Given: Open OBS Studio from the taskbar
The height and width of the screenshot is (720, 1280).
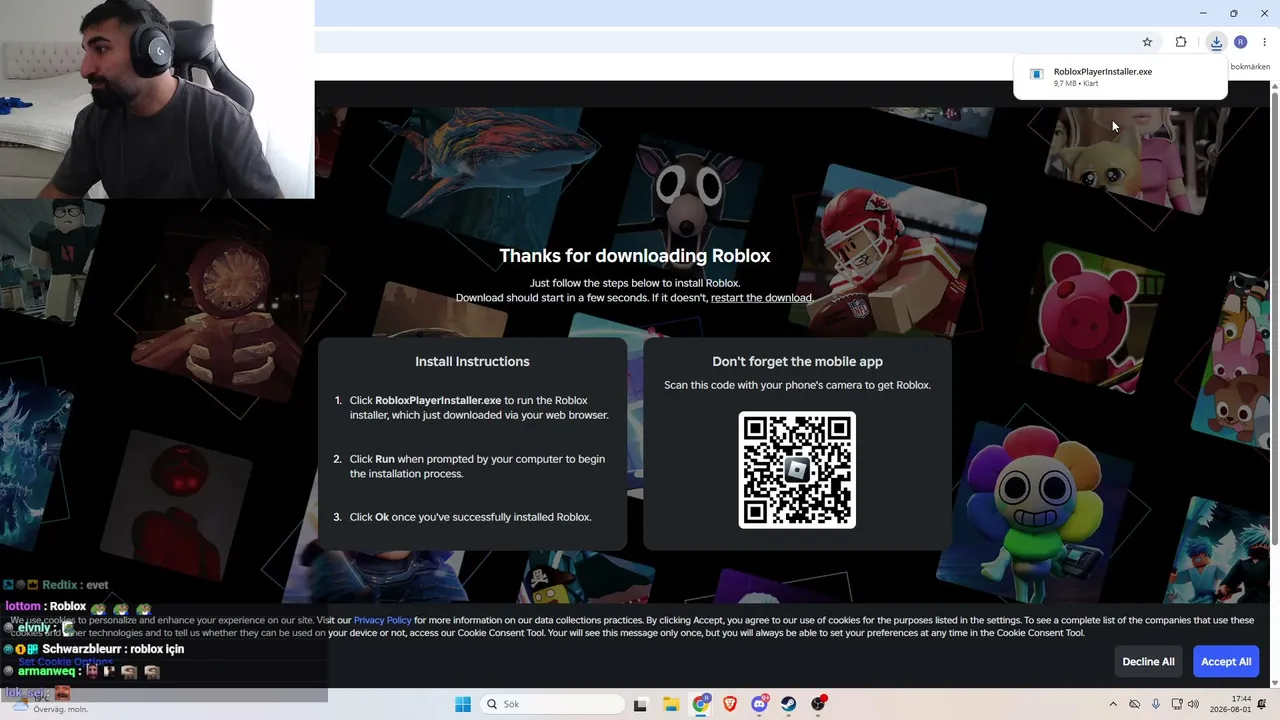Looking at the screenshot, I should pos(819,704).
